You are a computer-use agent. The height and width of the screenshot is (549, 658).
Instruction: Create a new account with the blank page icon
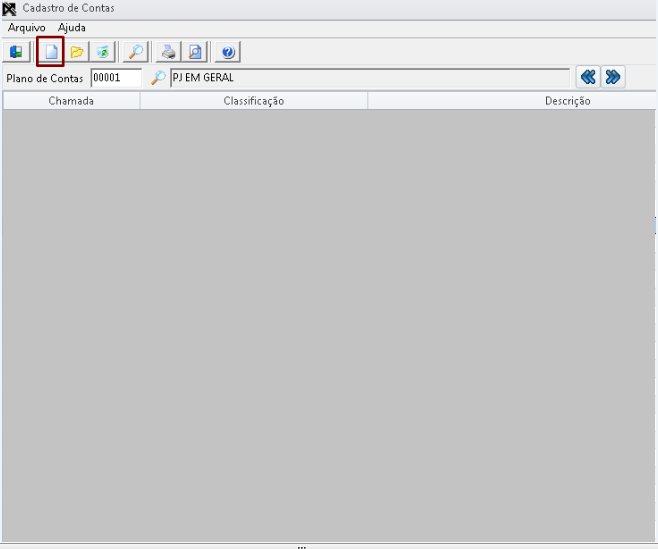pos(51,52)
